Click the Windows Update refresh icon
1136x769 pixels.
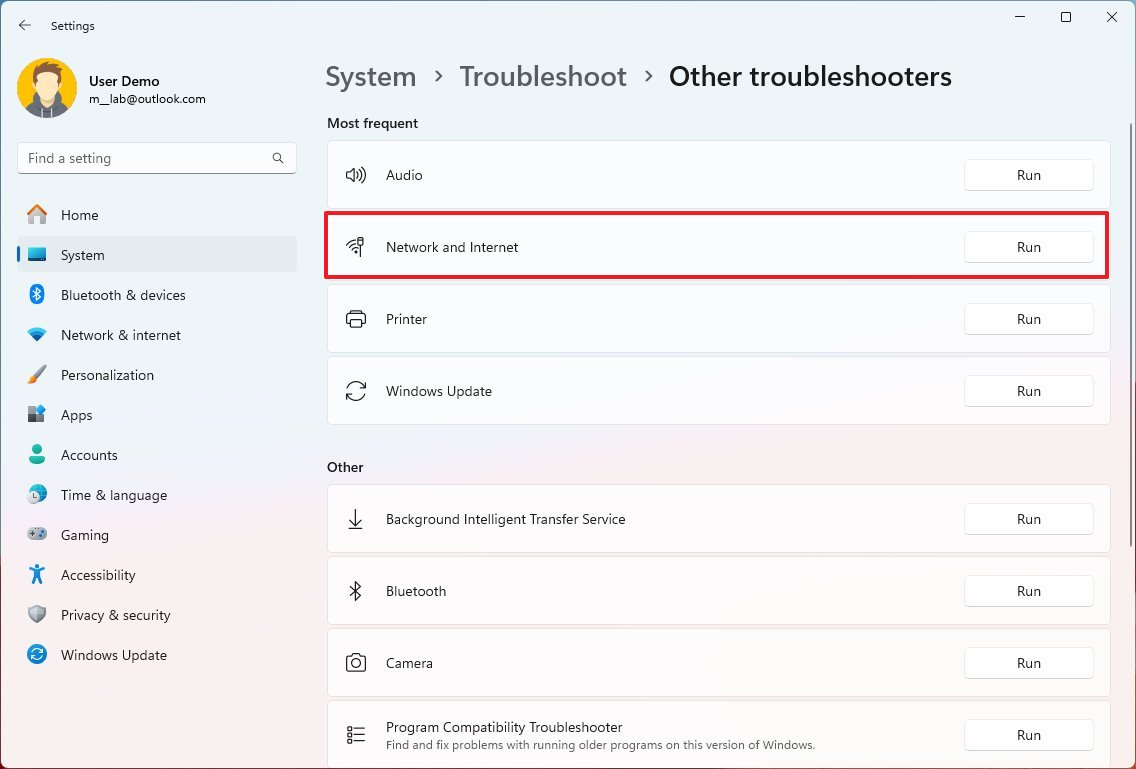(355, 391)
